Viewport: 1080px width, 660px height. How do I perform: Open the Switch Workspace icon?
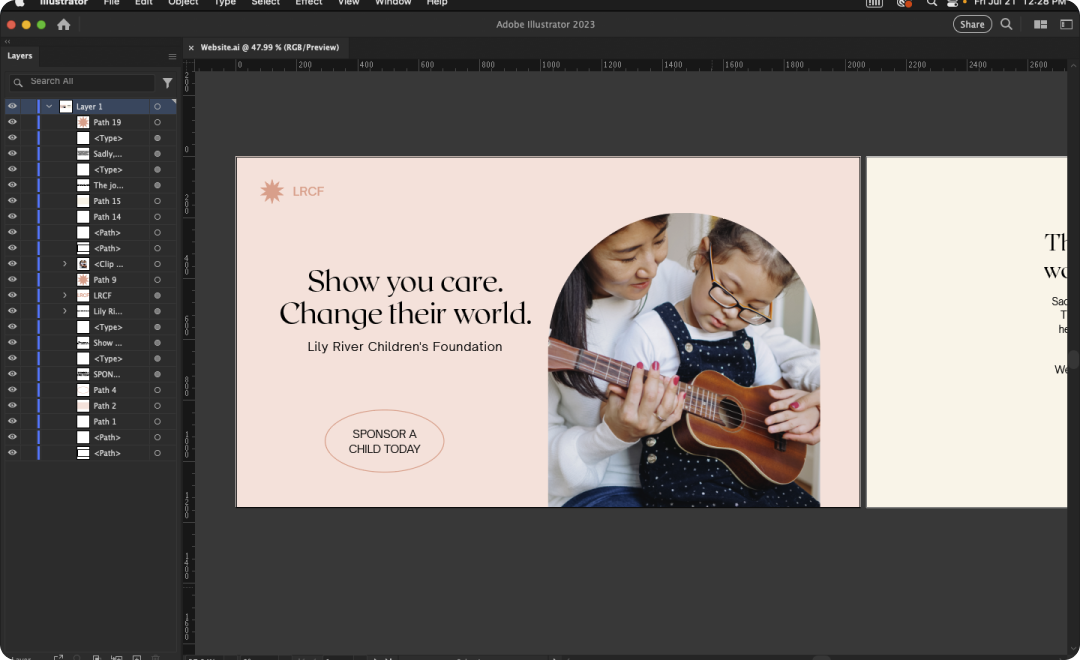[x=1063, y=24]
